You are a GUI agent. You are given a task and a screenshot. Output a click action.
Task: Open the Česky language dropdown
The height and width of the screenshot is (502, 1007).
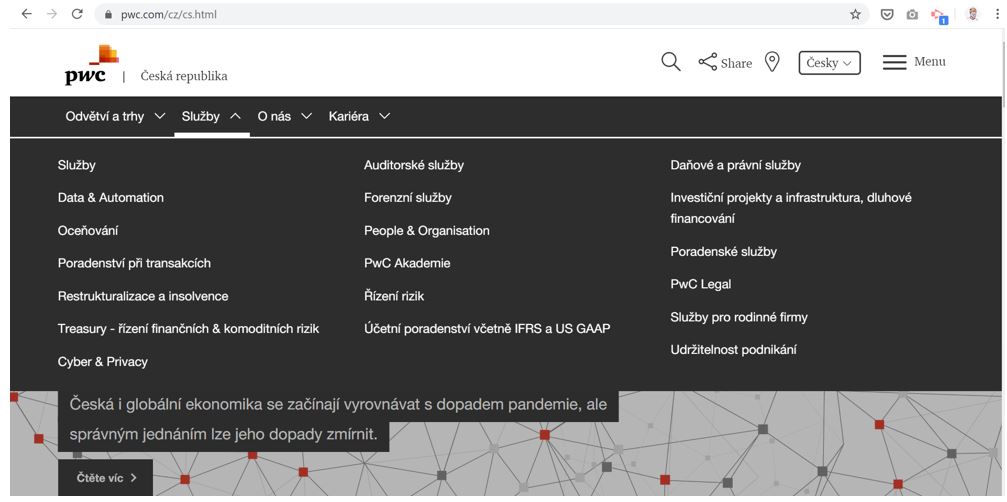829,63
